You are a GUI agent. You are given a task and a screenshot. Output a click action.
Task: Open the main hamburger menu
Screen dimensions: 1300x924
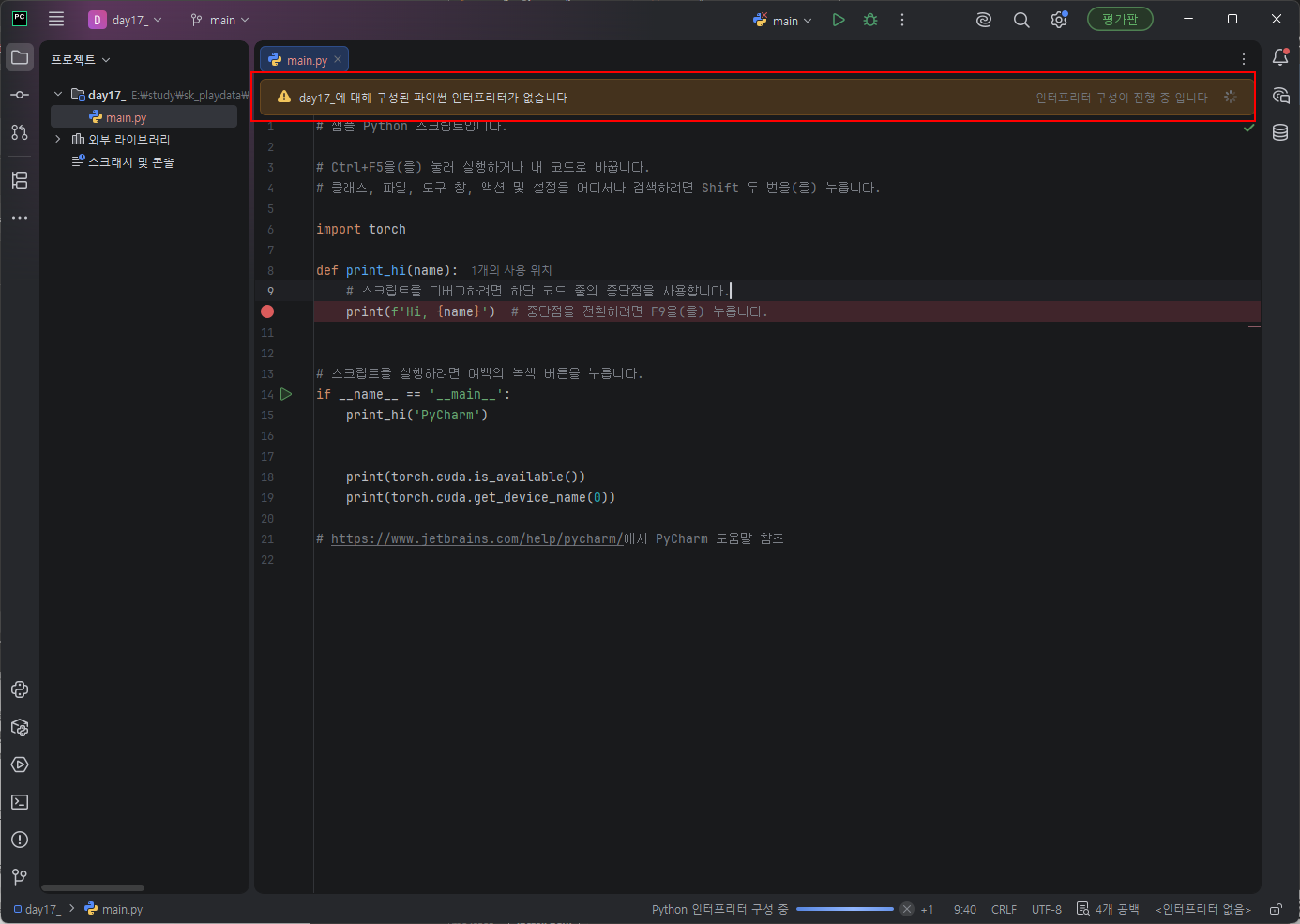point(56,19)
